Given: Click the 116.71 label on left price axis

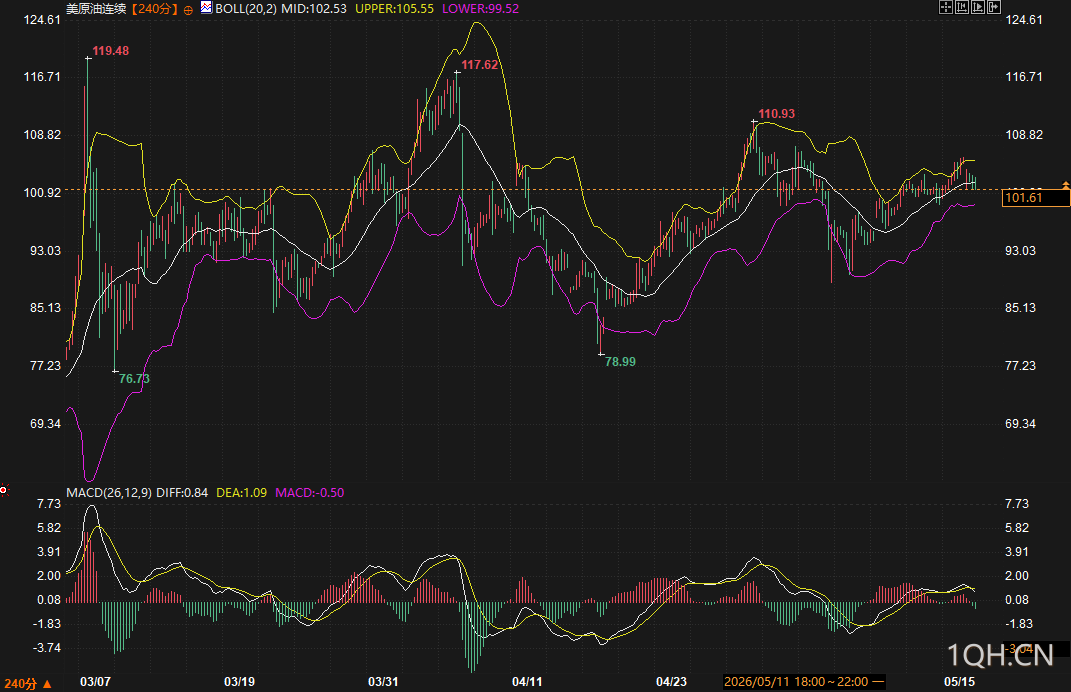Looking at the screenshot, I should coord(42,77).
